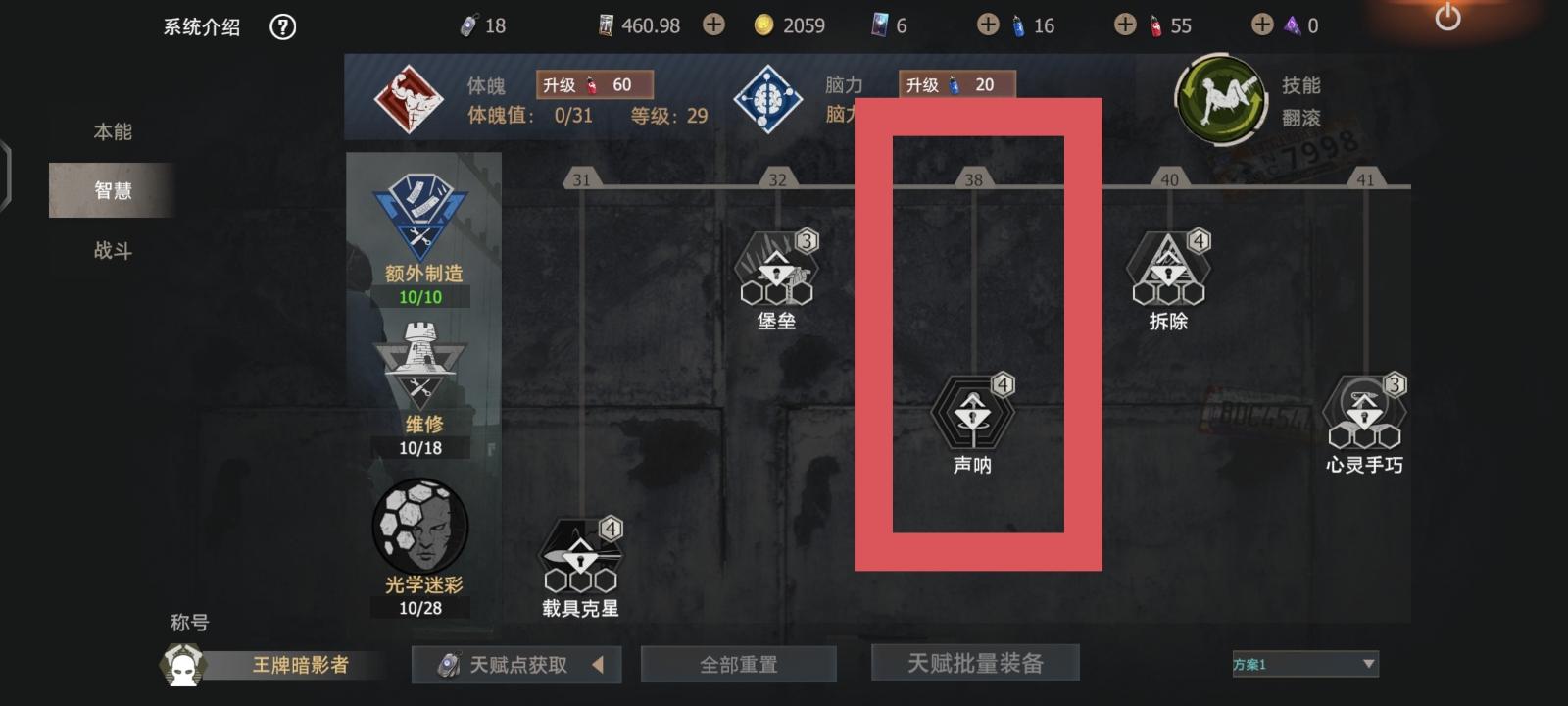Upgrade 体魄 with the 升级 60 button

tap(595, 85)
